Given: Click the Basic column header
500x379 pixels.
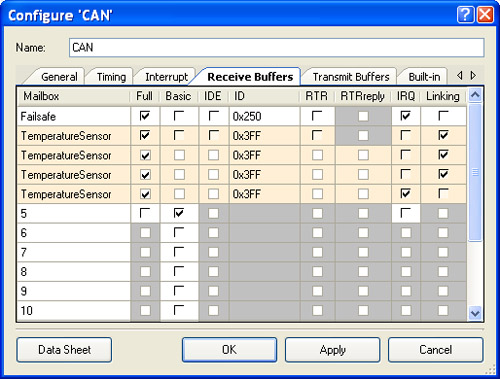Looking at the screenshot, I should click(179, 96).
